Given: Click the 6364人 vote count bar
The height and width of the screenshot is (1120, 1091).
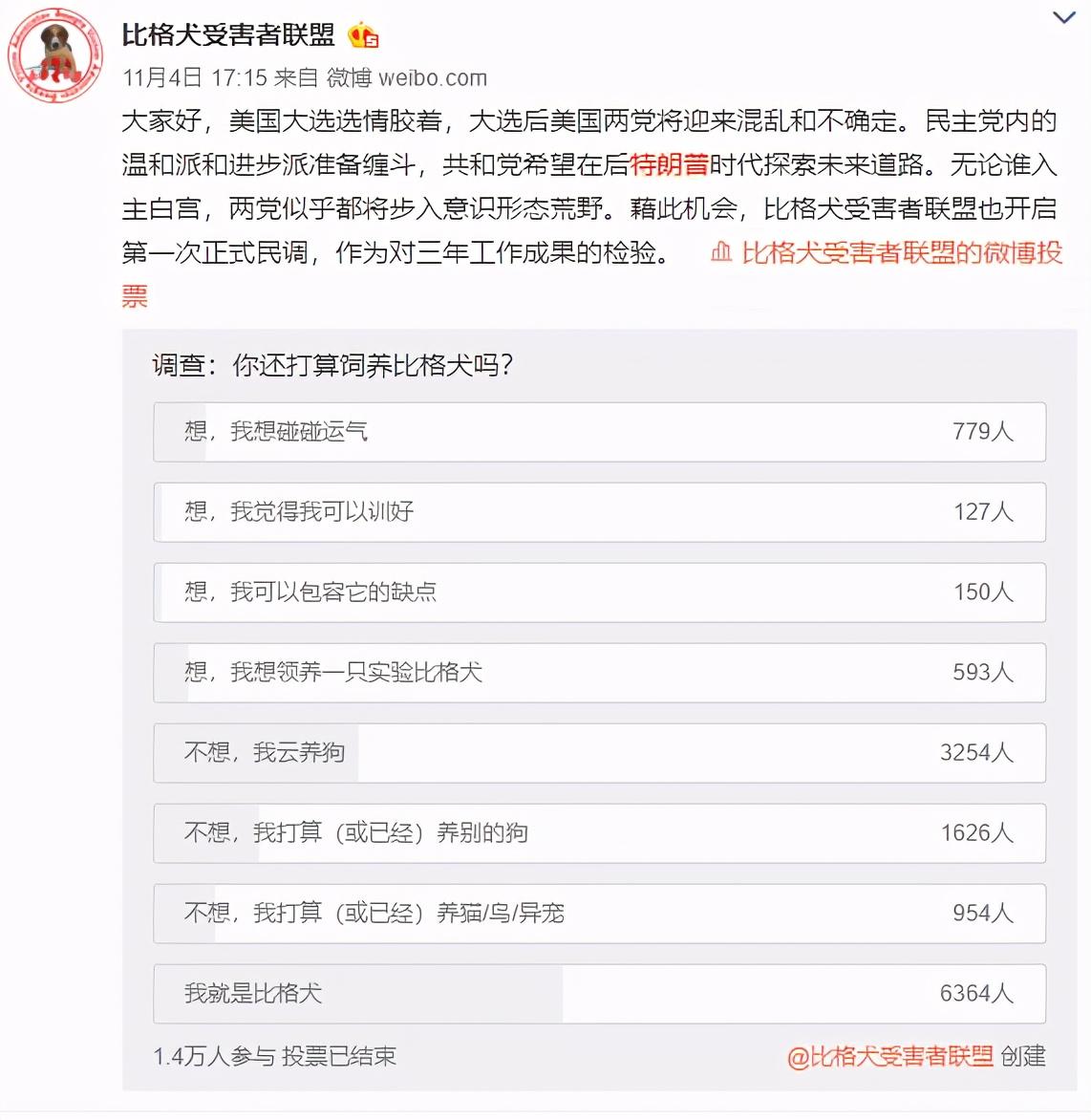Looking at the screenshot, I should click(x=976, y=994).
